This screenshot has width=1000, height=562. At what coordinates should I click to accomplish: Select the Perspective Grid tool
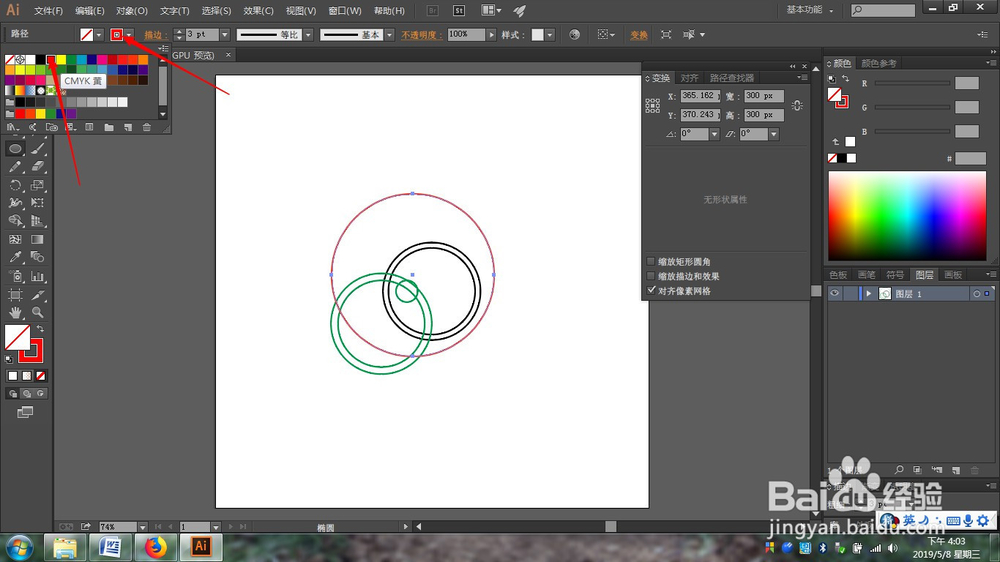tap(38, 221)
